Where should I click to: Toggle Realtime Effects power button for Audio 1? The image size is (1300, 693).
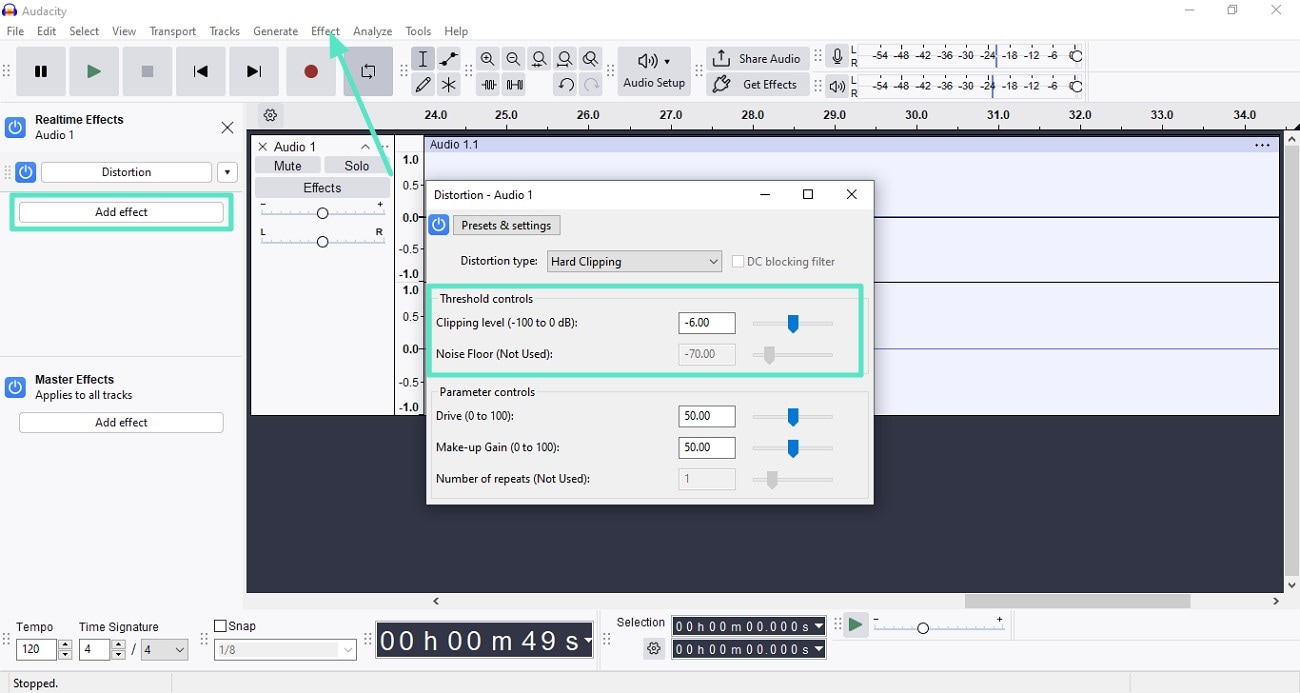click(x=15, y=127)
